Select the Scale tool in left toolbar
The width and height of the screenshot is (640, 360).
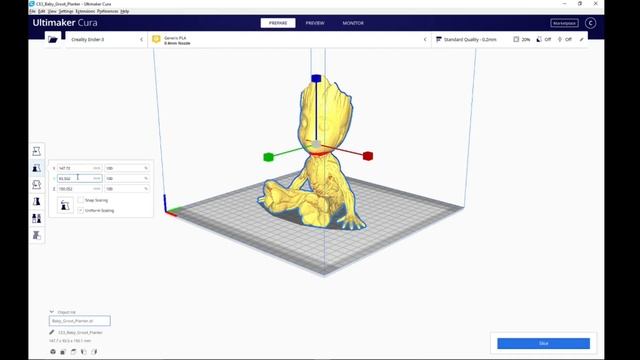pyautogui.click(x=37, y=168)
